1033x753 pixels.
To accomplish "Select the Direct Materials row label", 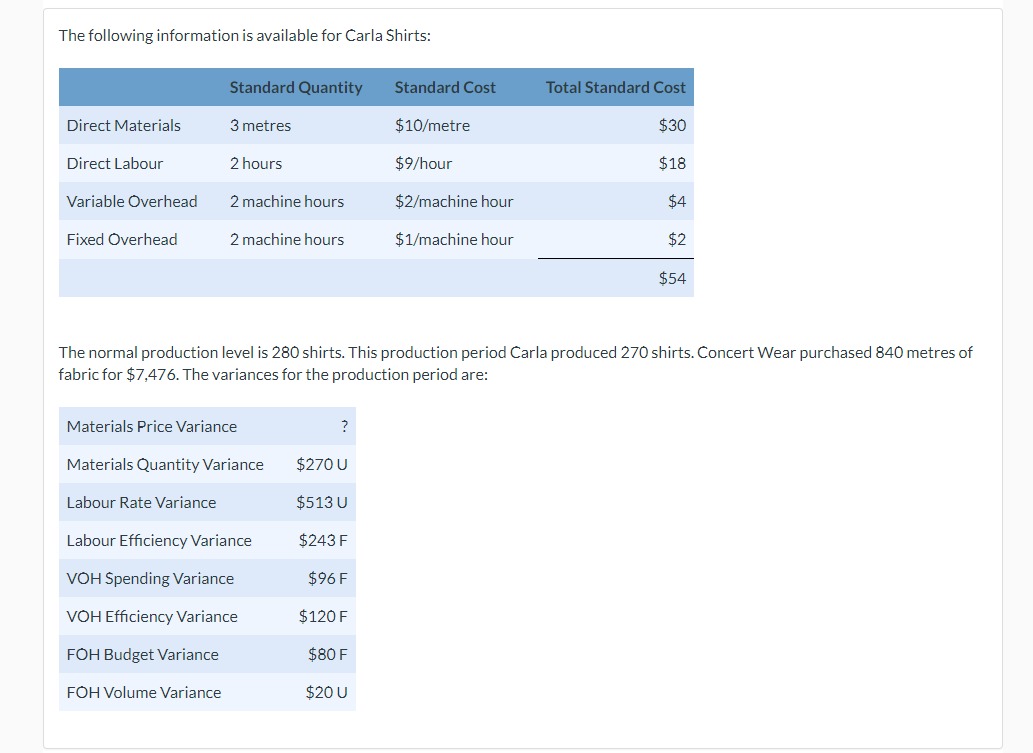I will [122, 125].
